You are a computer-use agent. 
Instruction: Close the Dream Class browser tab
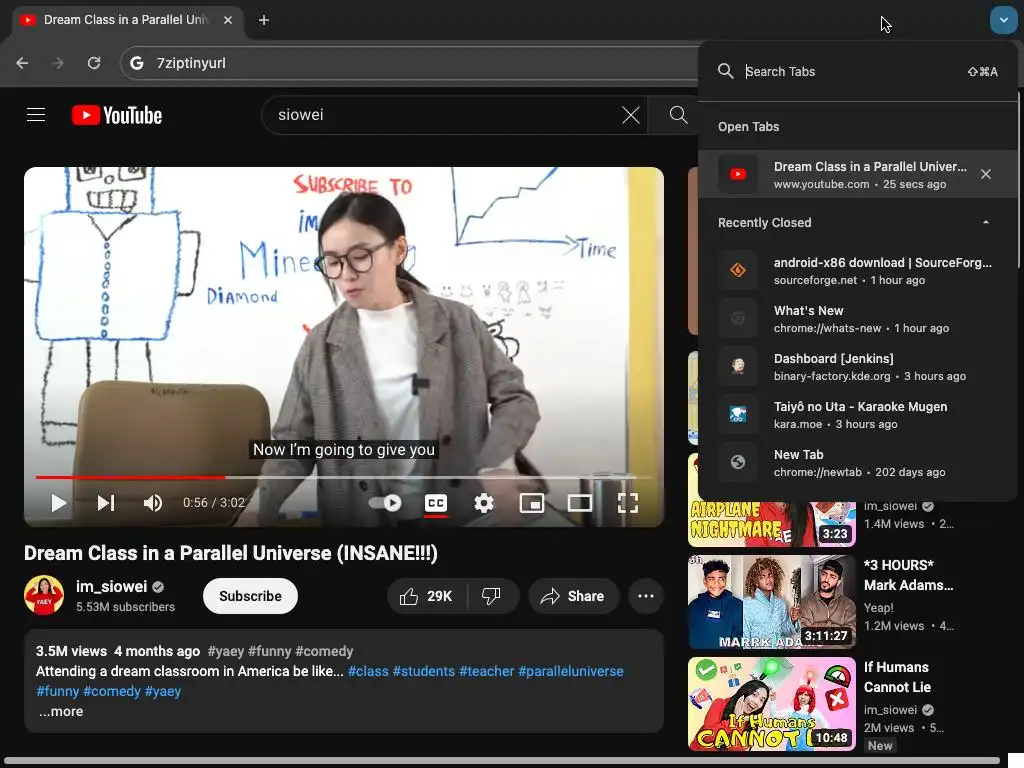pos(228,20)
